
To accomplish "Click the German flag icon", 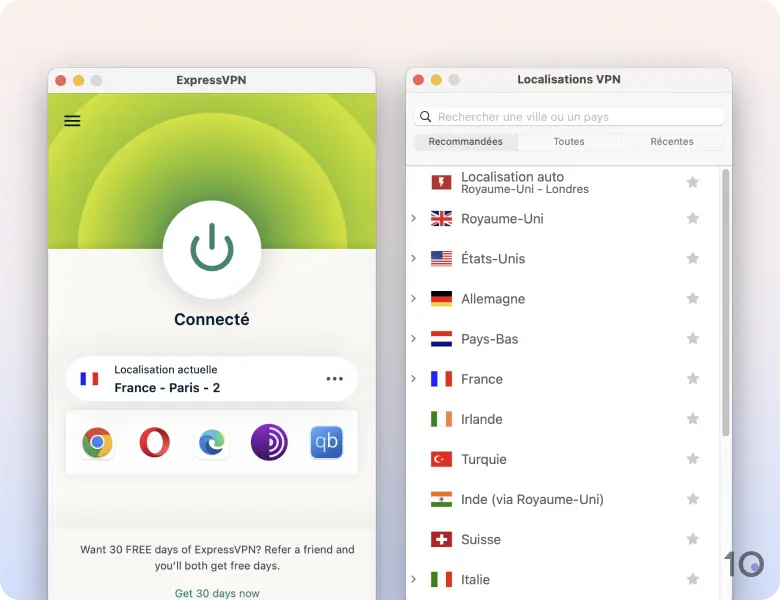I will [441, 299].
